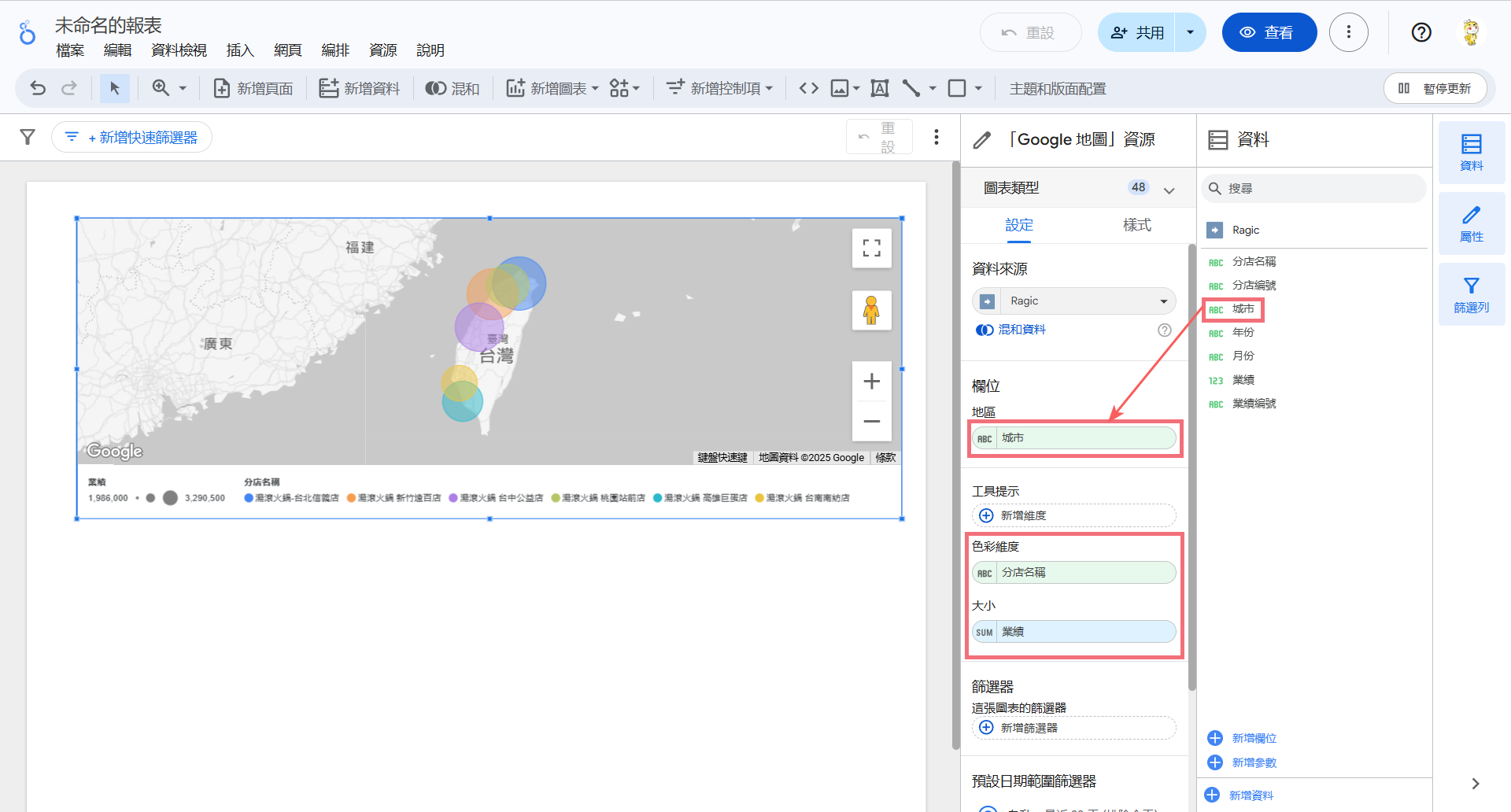Click the 共用 share button
The height and width of the screenshot is (812, 1511).
pyautogui.click(x=1136, y=32)
